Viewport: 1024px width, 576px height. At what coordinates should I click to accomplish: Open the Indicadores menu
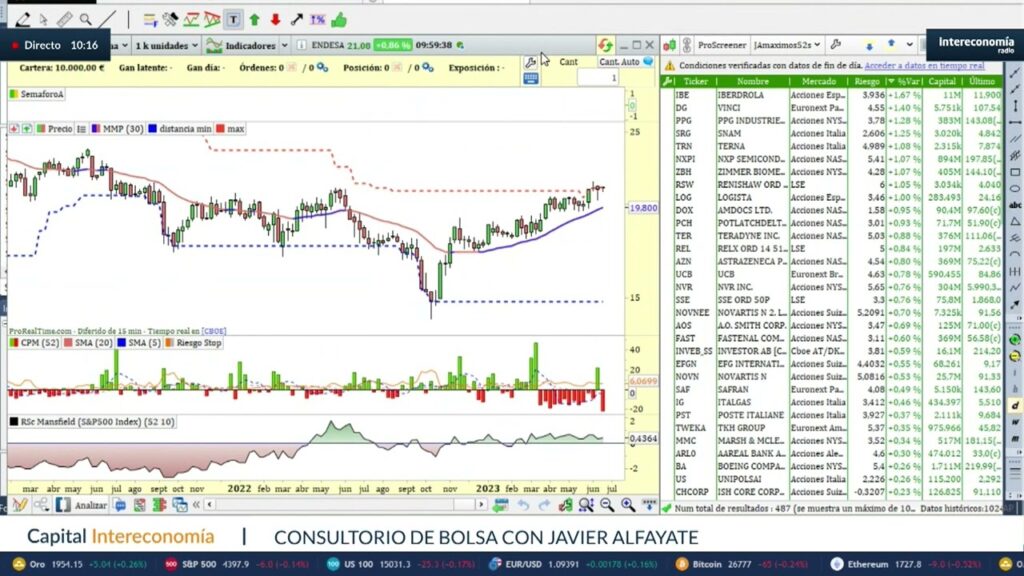coord(242,45)
